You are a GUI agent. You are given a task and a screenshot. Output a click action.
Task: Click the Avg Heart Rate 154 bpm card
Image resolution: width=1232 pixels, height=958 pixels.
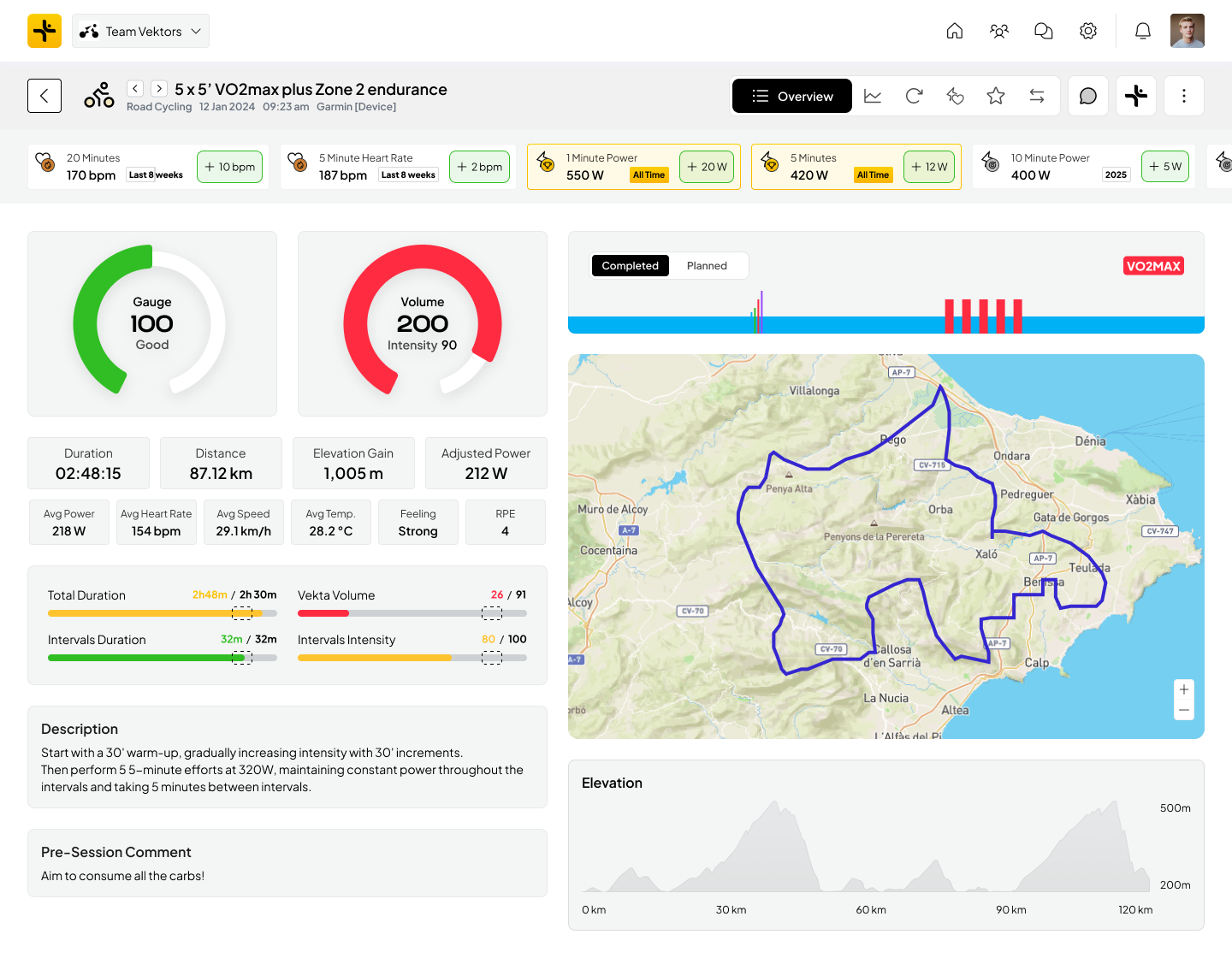click(x=157, y=523)
